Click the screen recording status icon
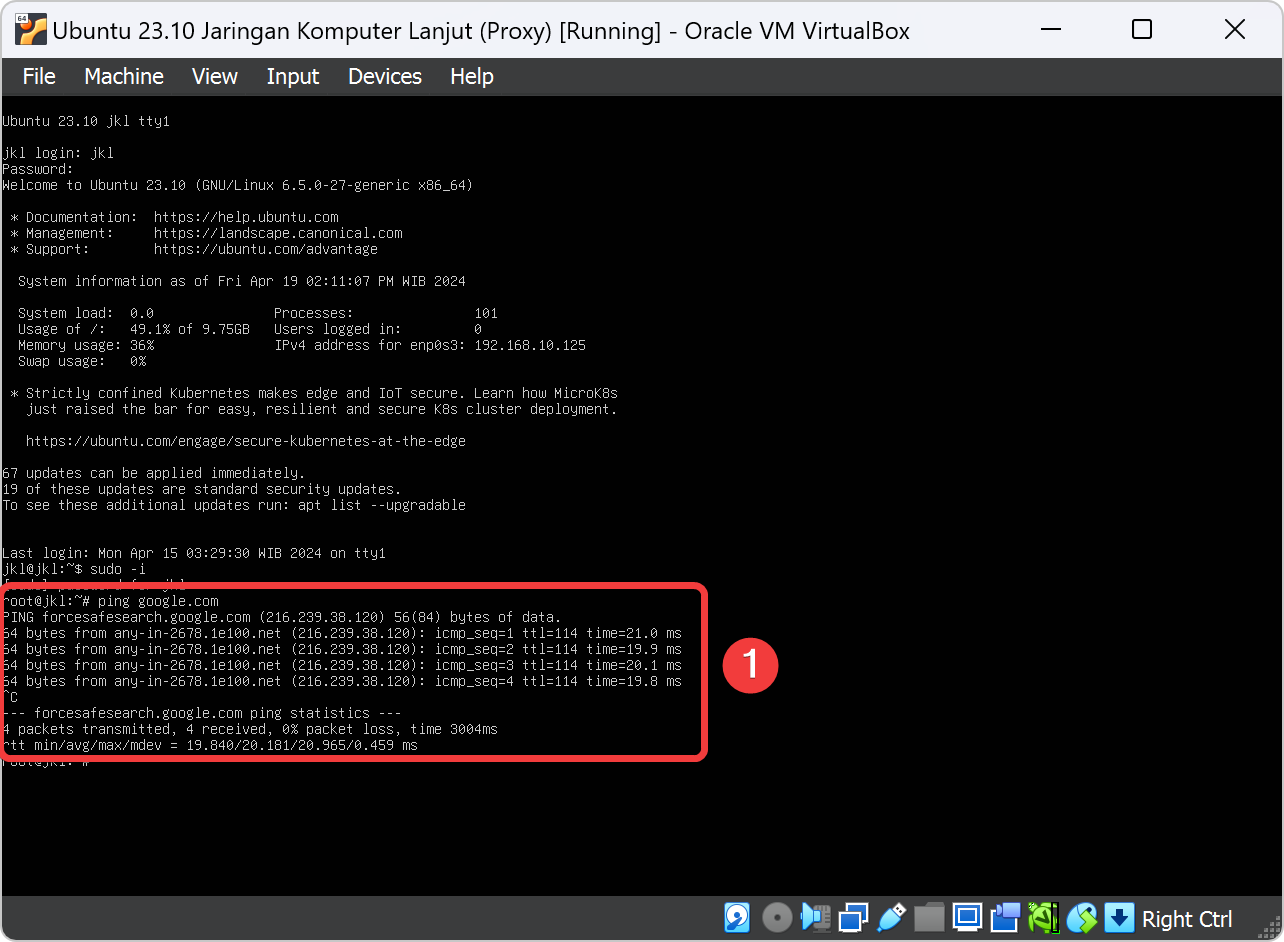This screenshot has height=942, width=1284. click(x=1005, y=917)
